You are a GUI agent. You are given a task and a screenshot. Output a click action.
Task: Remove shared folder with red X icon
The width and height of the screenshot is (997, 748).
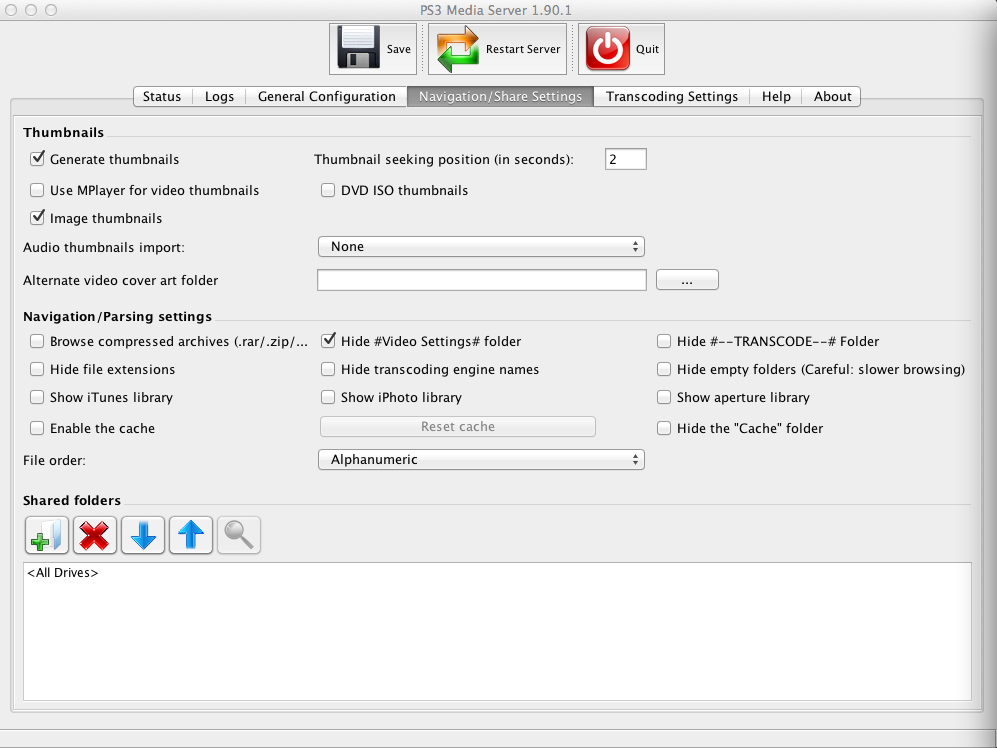[95, 535]
